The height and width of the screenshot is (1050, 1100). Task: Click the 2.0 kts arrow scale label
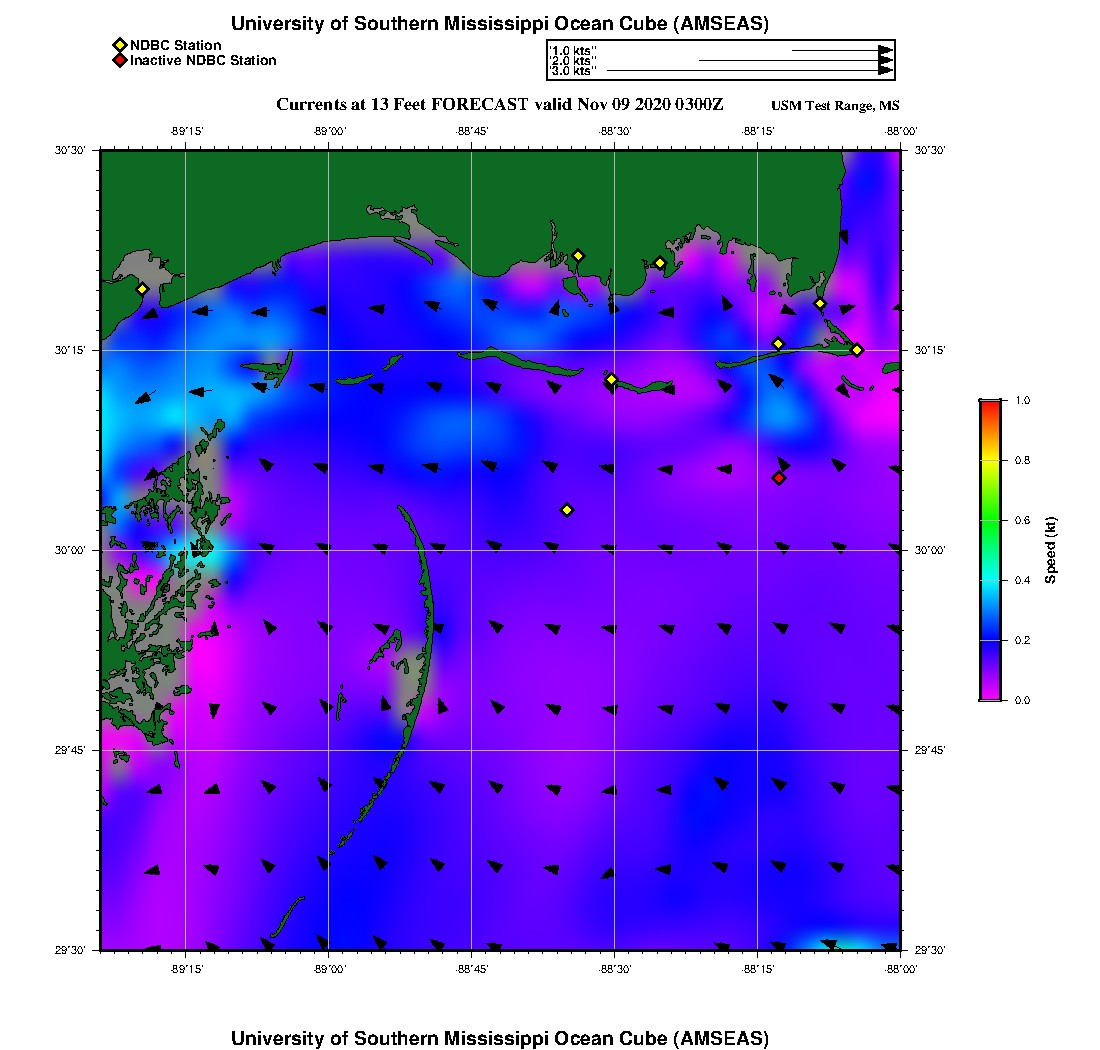(572, 61)
